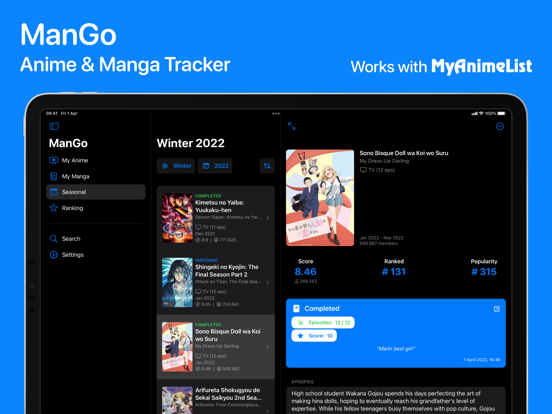The image size is (552, 414).
Task: Go to Ranking in sidebar
Action: point(96,208)
